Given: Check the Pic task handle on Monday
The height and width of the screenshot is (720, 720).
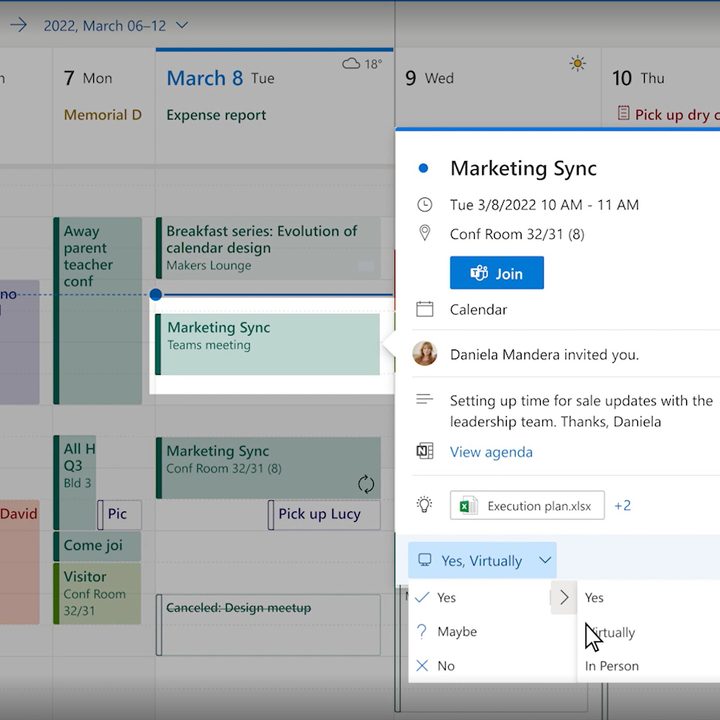Looking at the screenshot, I should pos(101,515).
